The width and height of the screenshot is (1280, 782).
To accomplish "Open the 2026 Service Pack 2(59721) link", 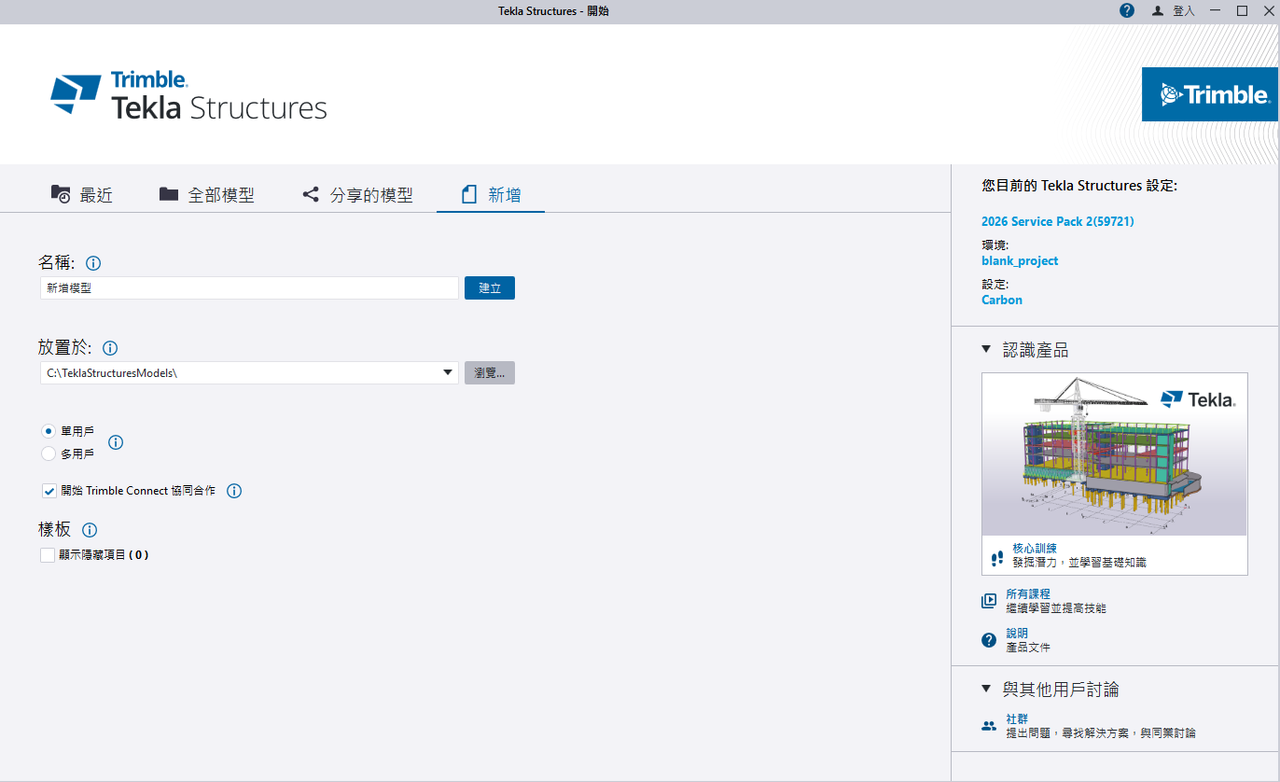I will tap(1058, 222).
